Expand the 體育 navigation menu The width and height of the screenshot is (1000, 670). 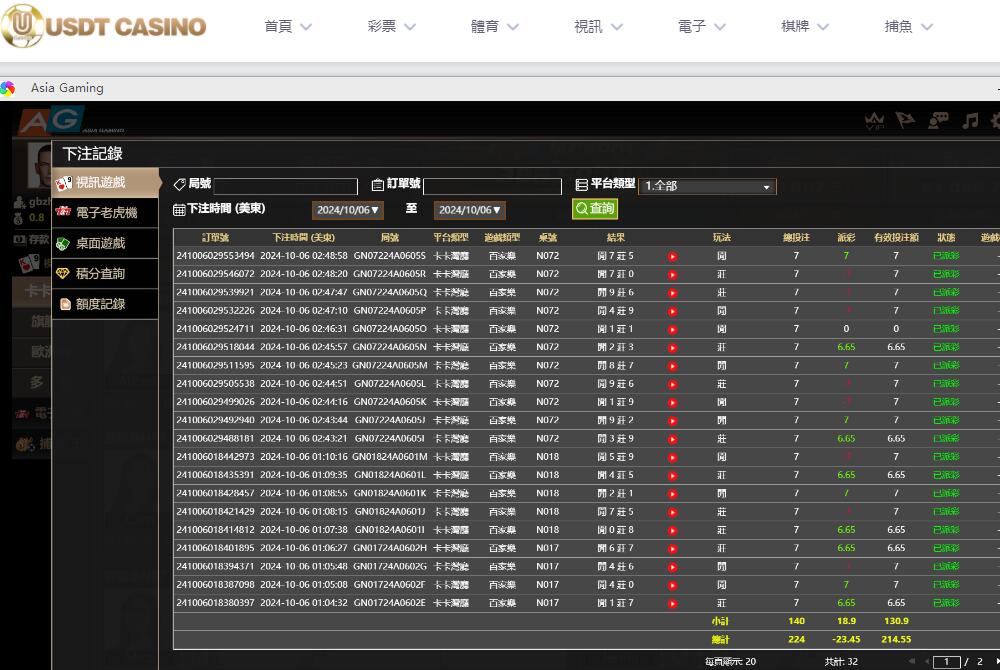point(496,27)
